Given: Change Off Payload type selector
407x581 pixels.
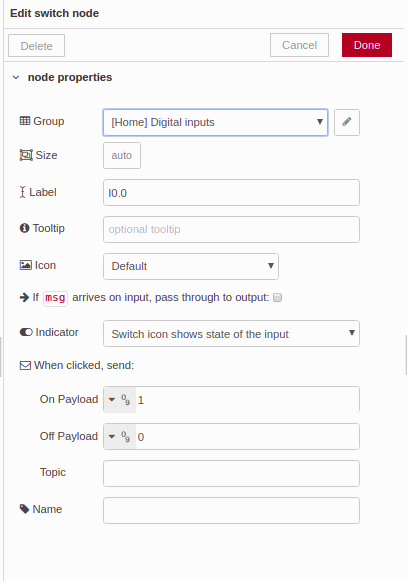Looking at the screenshot, I should tap(120, 436).
